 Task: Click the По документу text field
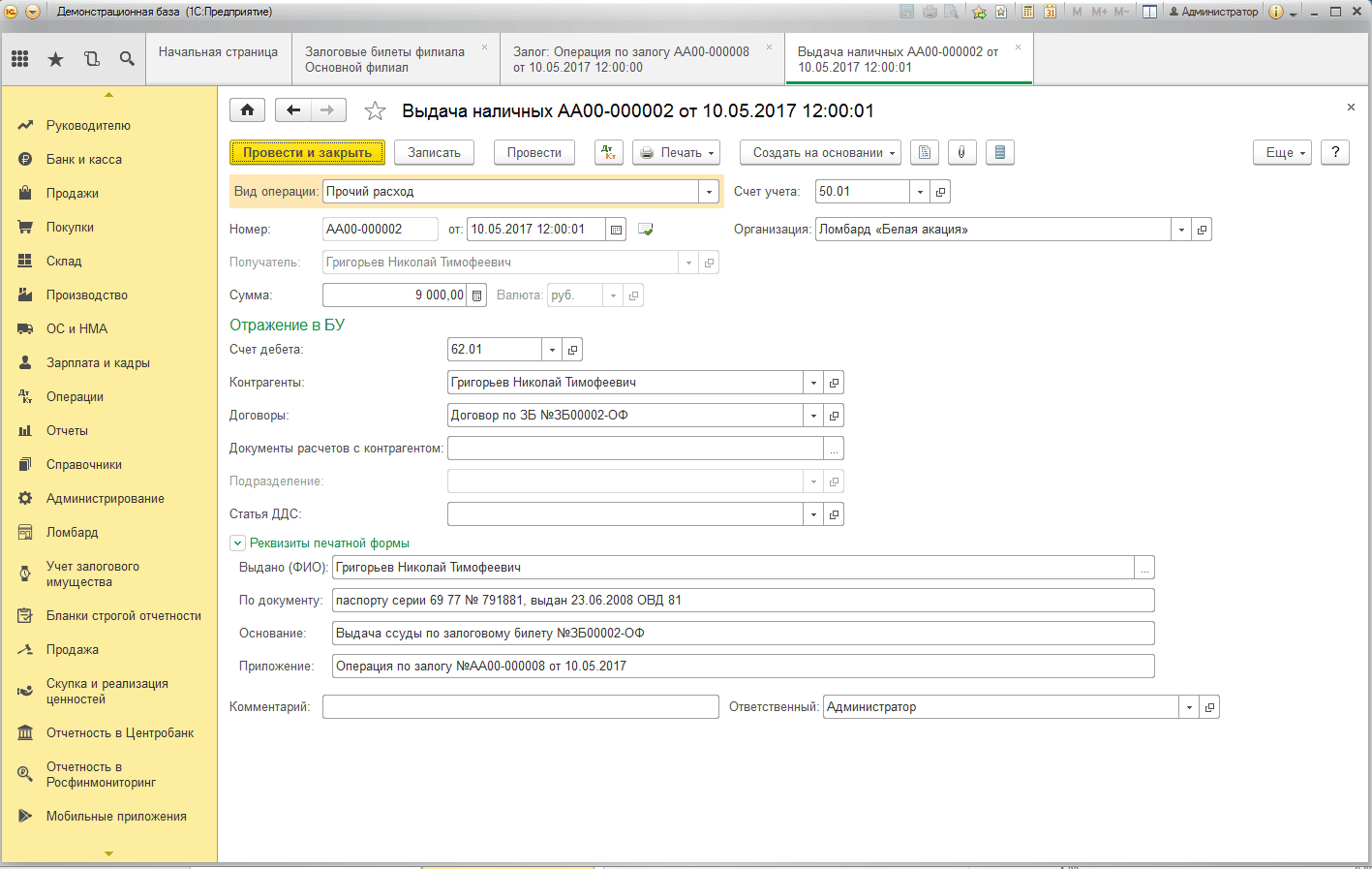(744, 601)
